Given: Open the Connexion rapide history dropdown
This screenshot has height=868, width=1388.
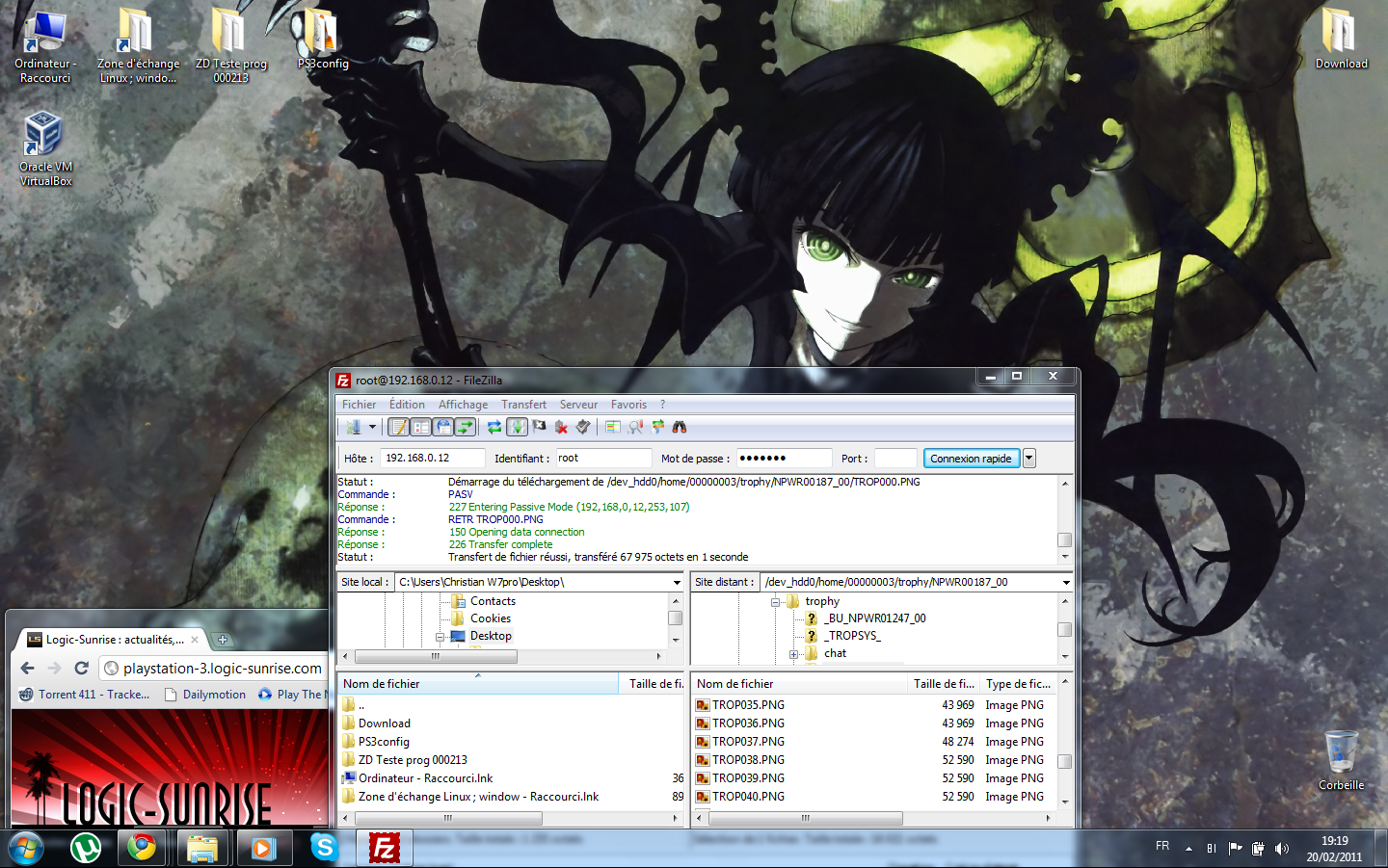Looking at the screenshot, I should [1029, 459].
